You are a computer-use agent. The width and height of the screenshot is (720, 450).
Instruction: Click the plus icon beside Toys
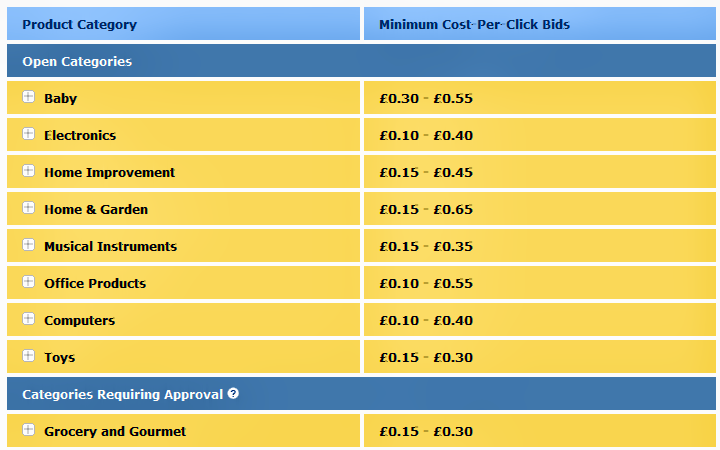28,357
